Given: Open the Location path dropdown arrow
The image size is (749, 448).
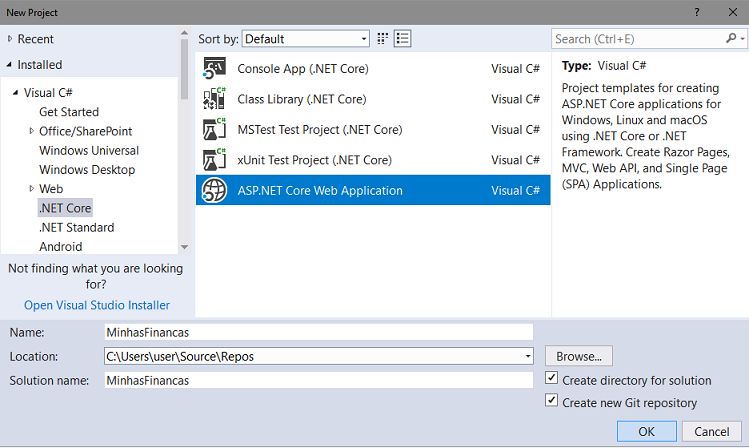Looking at the screenshot, I should pyautogui.click(x=527, y=356).
